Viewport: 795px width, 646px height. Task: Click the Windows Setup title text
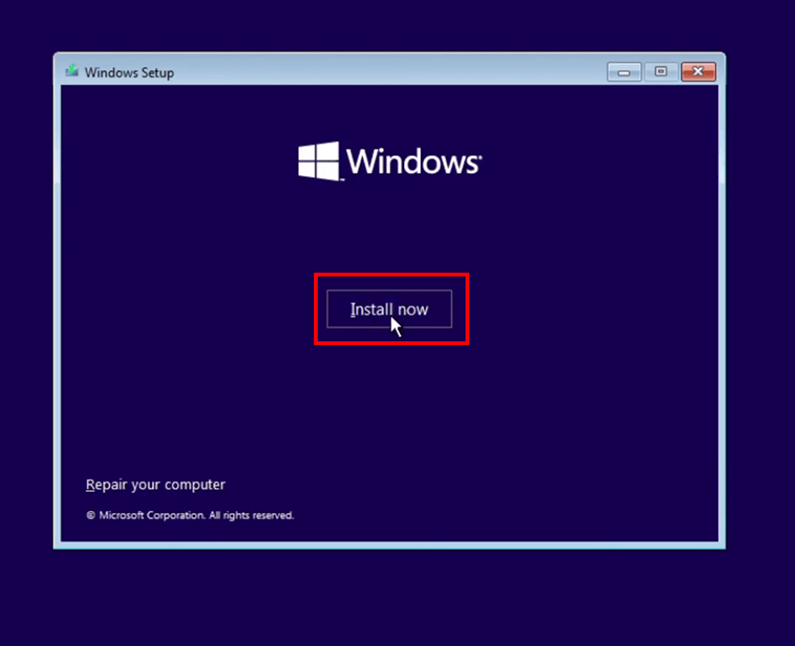click(x=129, y=73)
